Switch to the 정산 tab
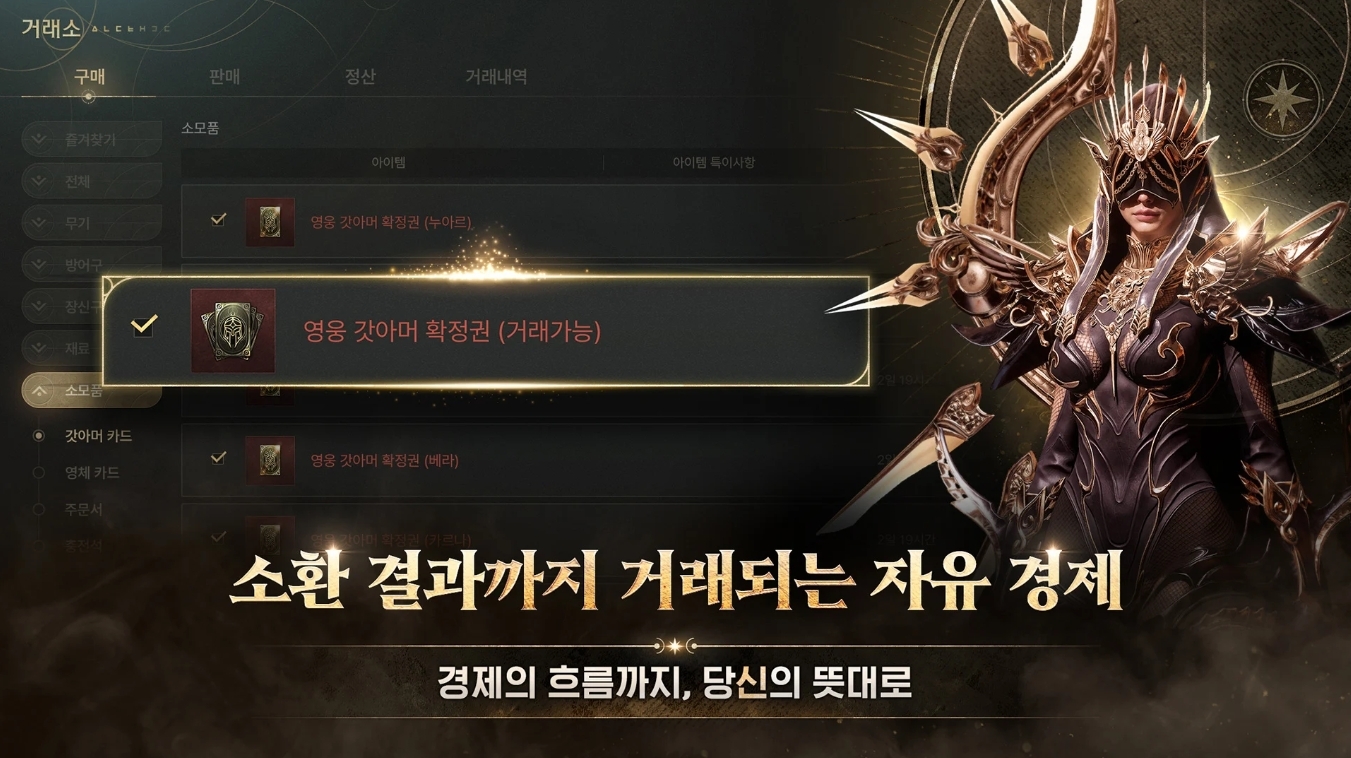Screen dimensions: 1351x758 pyautogui.click(x=360, y=76)
